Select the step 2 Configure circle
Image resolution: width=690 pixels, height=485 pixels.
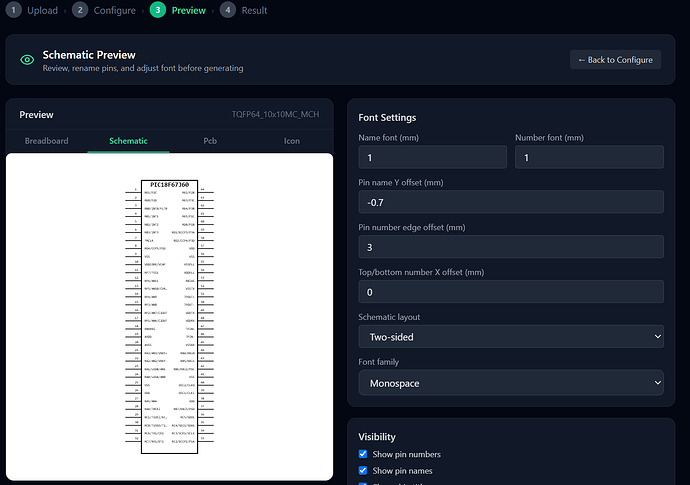pos(80,10)
